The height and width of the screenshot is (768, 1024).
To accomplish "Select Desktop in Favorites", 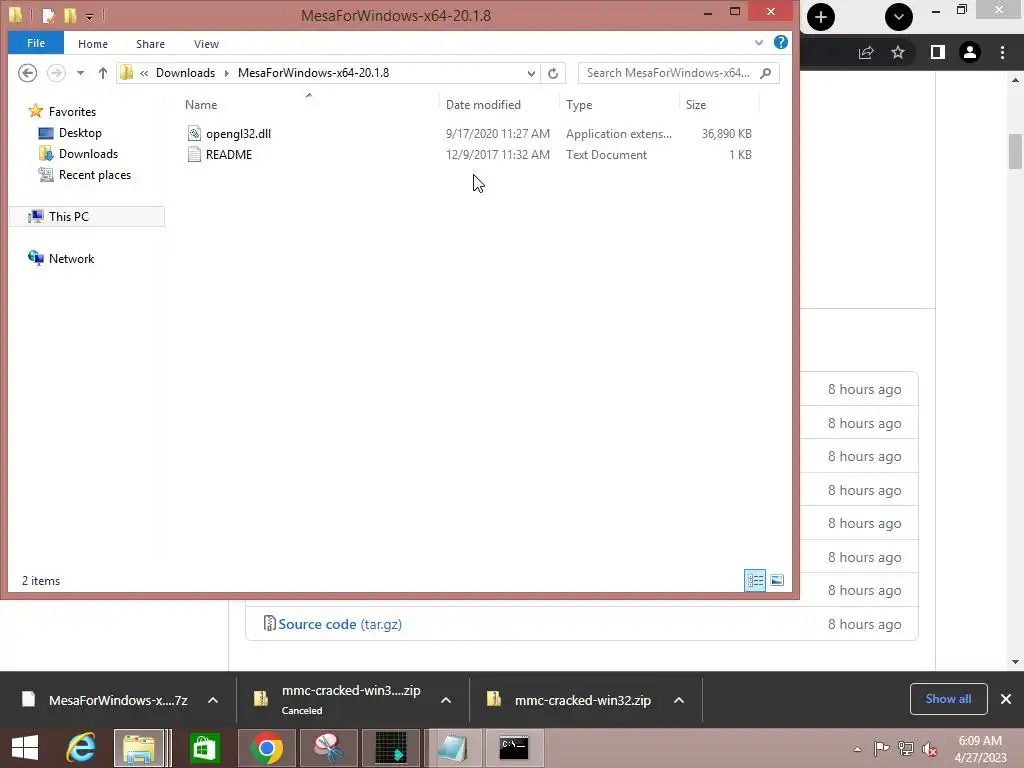I will tap(80, 133).
